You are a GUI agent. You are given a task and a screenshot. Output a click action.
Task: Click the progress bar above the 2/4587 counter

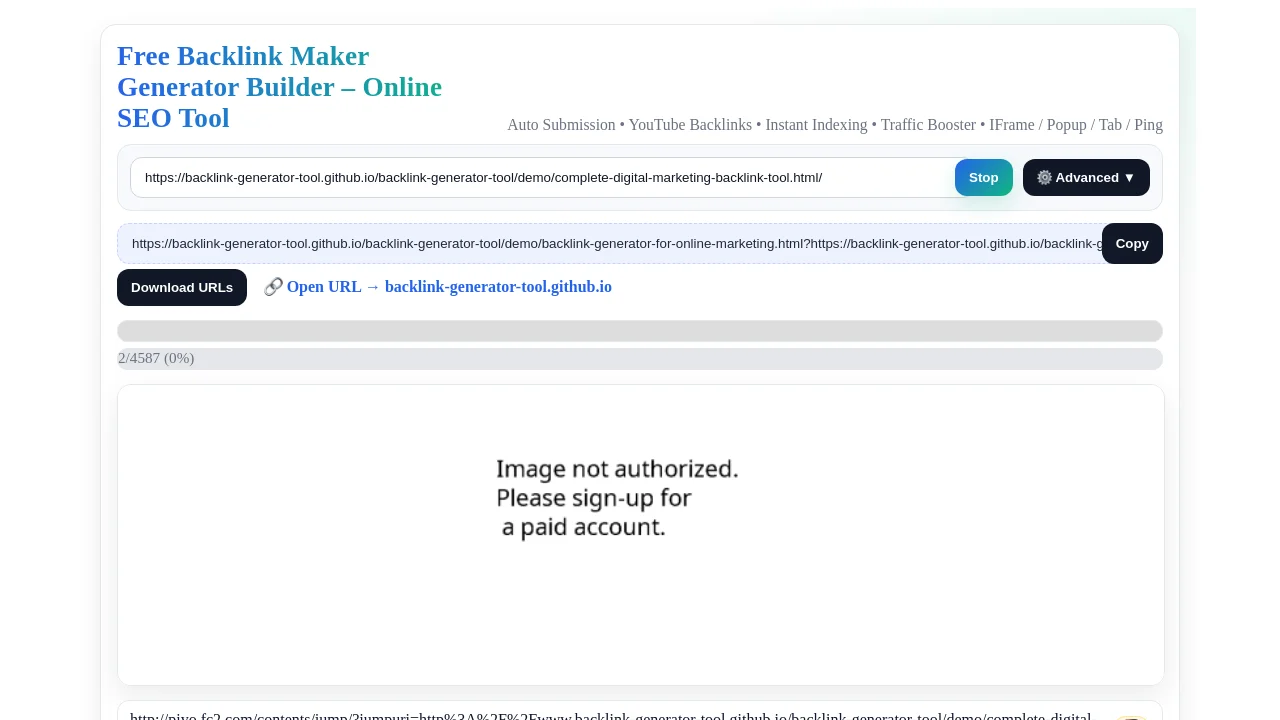coord(640,331)
